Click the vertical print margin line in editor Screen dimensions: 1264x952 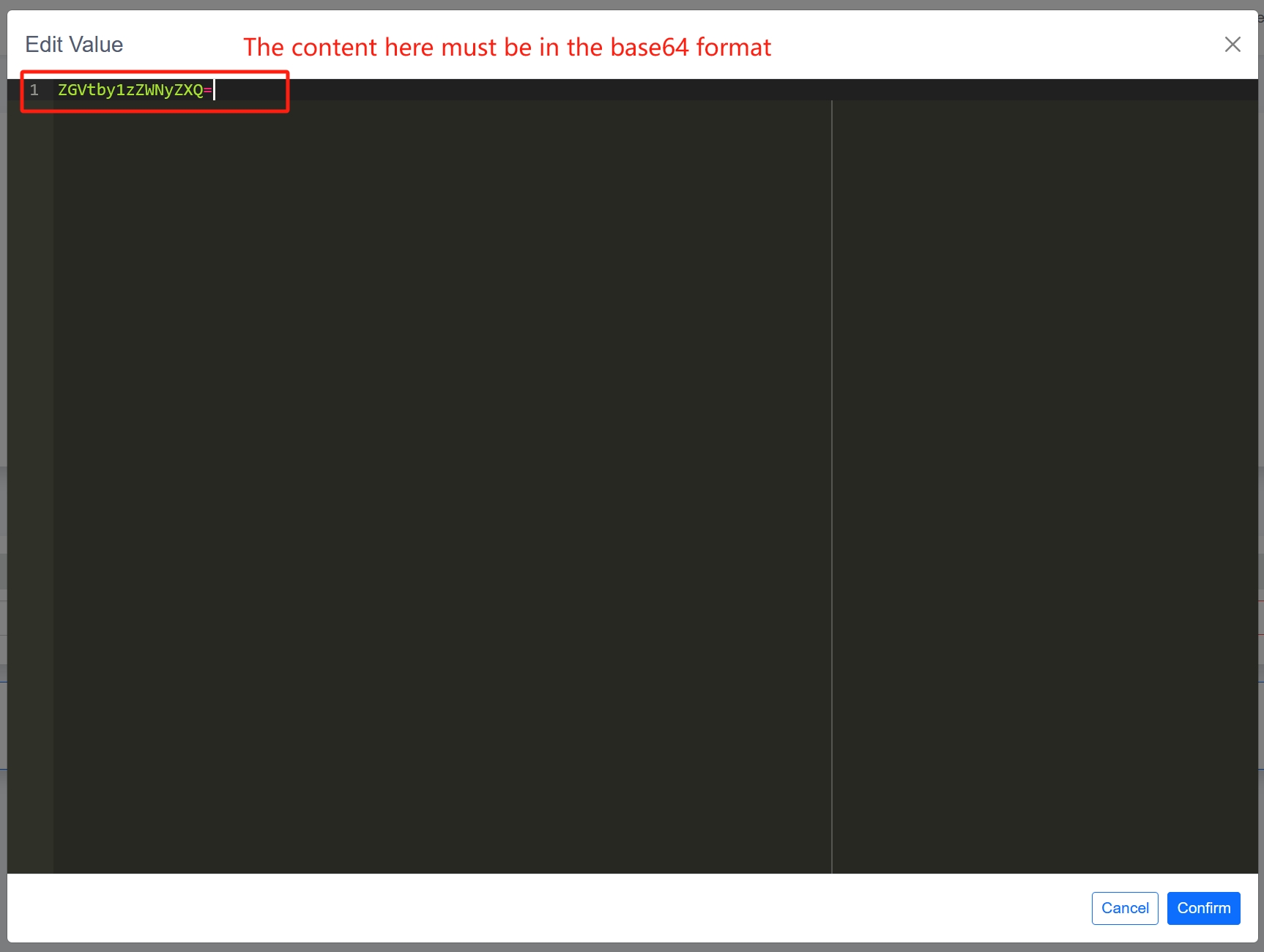pyautogui.click(x=832, y=483)
